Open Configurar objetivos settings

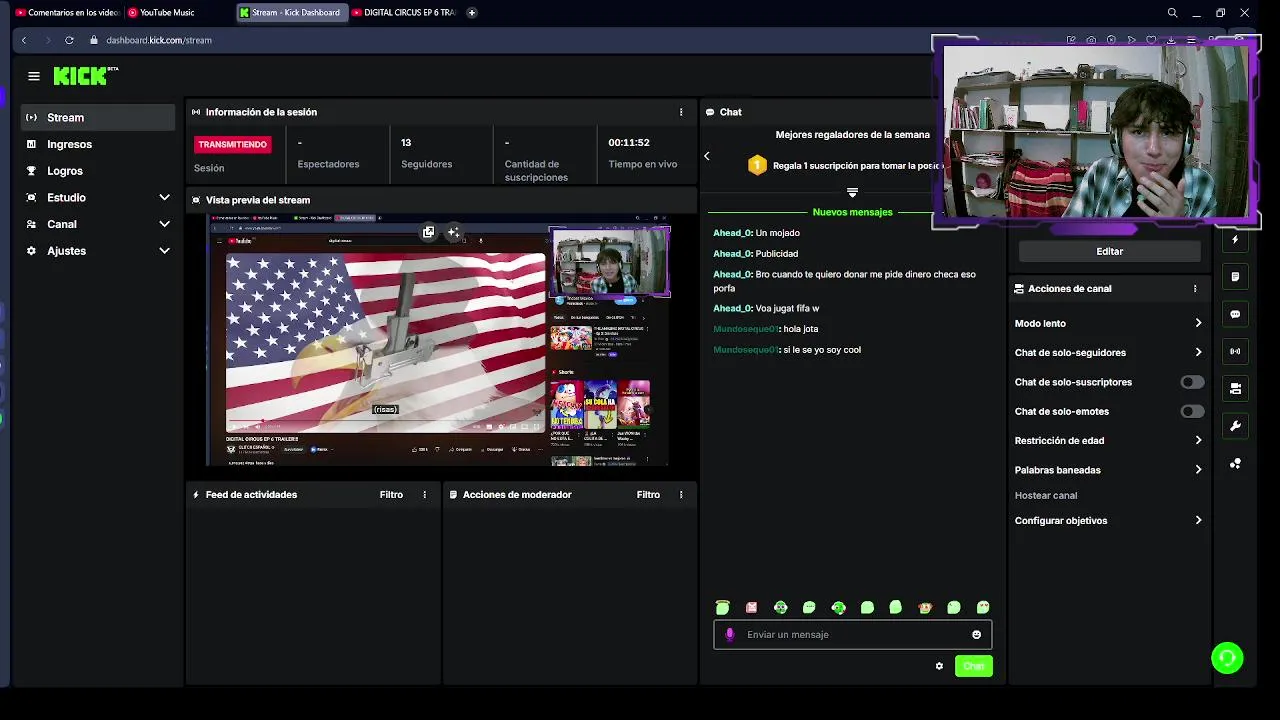tap(1108, 520)
